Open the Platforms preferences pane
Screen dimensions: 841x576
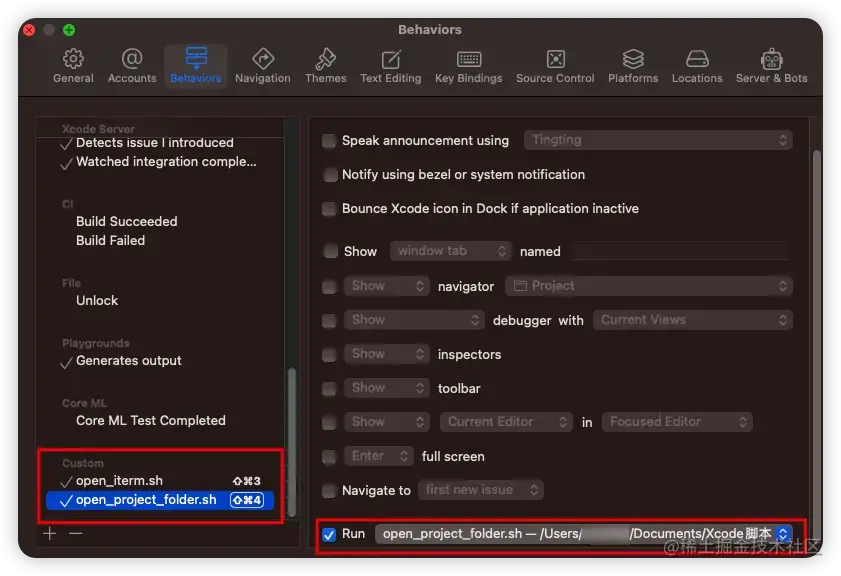(633, 67)
